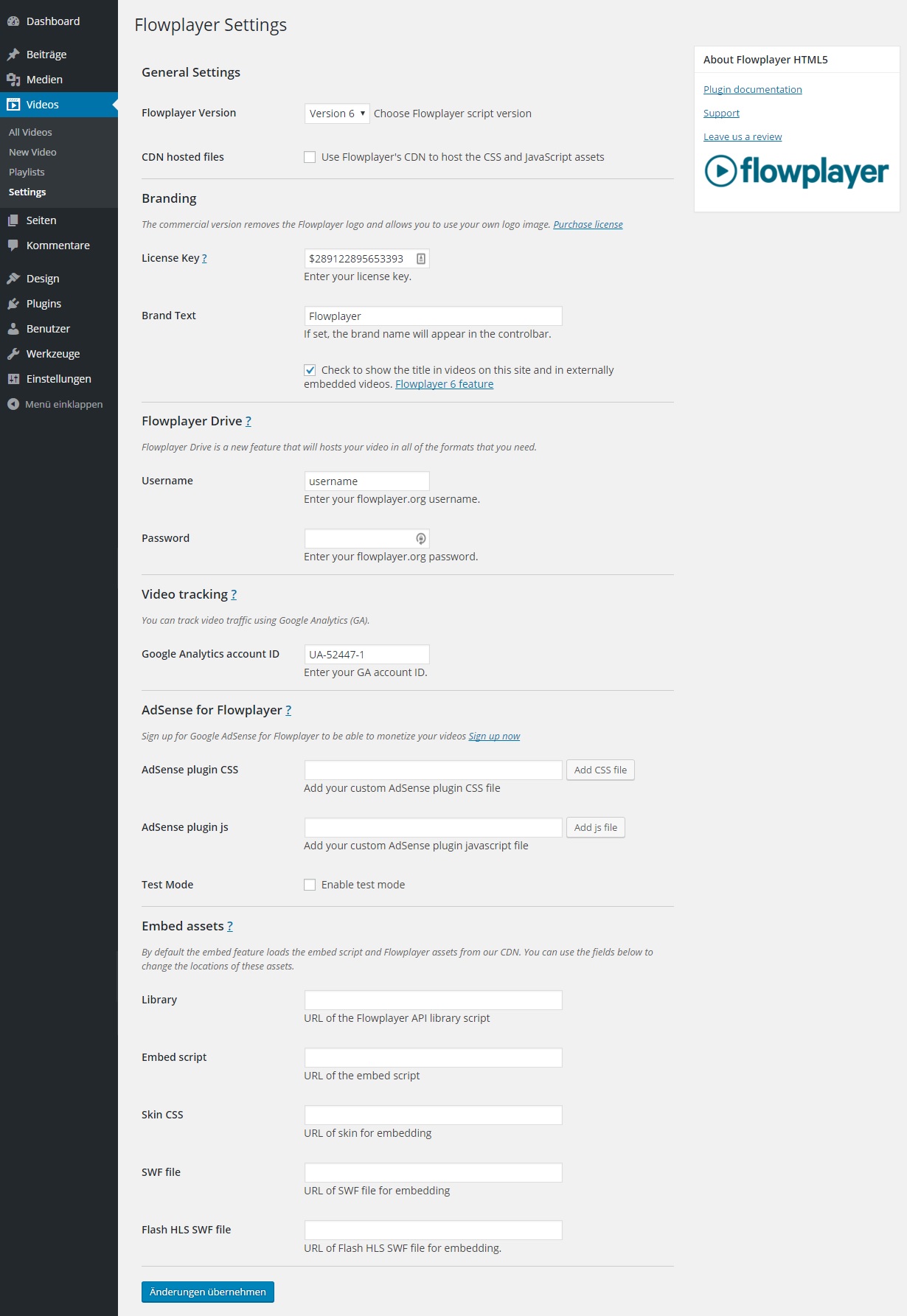Open Playlists submenu item
This screenshot has width=907, height=1316.
(27, 172)
